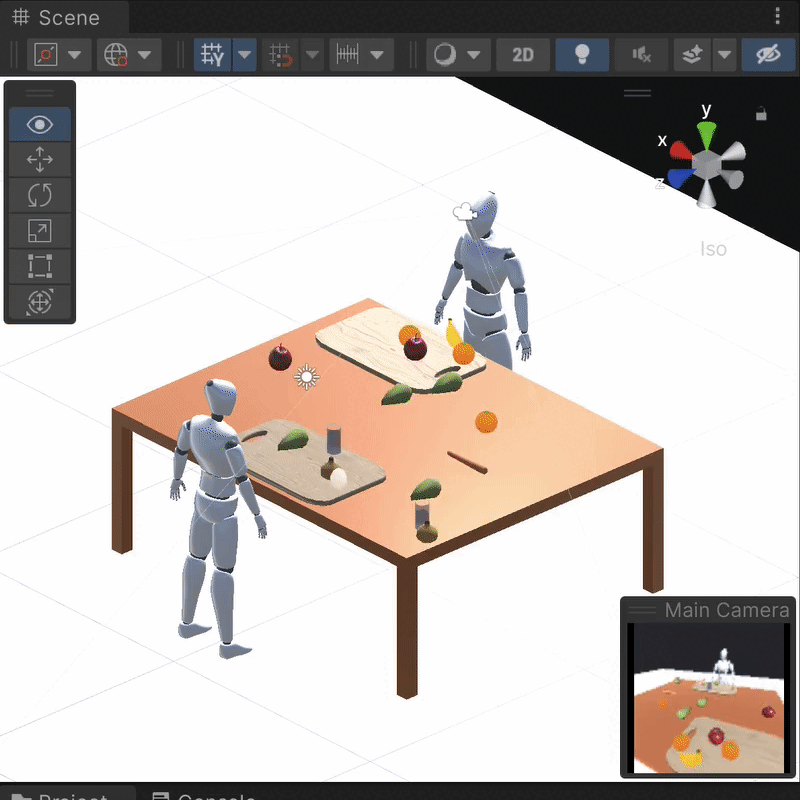Toggle hidden objects scene visibility
800x800 pixels.
point(768,54)
